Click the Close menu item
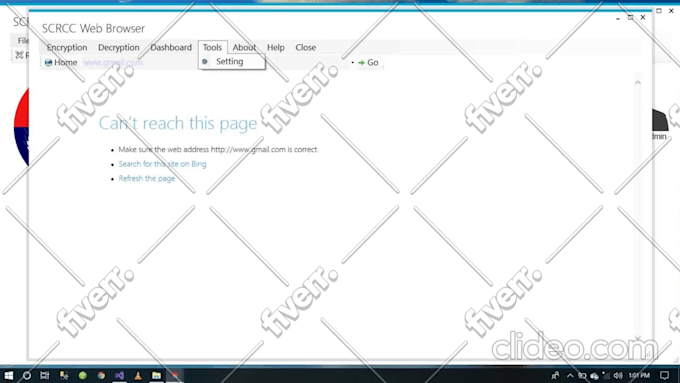The width and height of the screenshot is (680, 383). tap(306, 47)
